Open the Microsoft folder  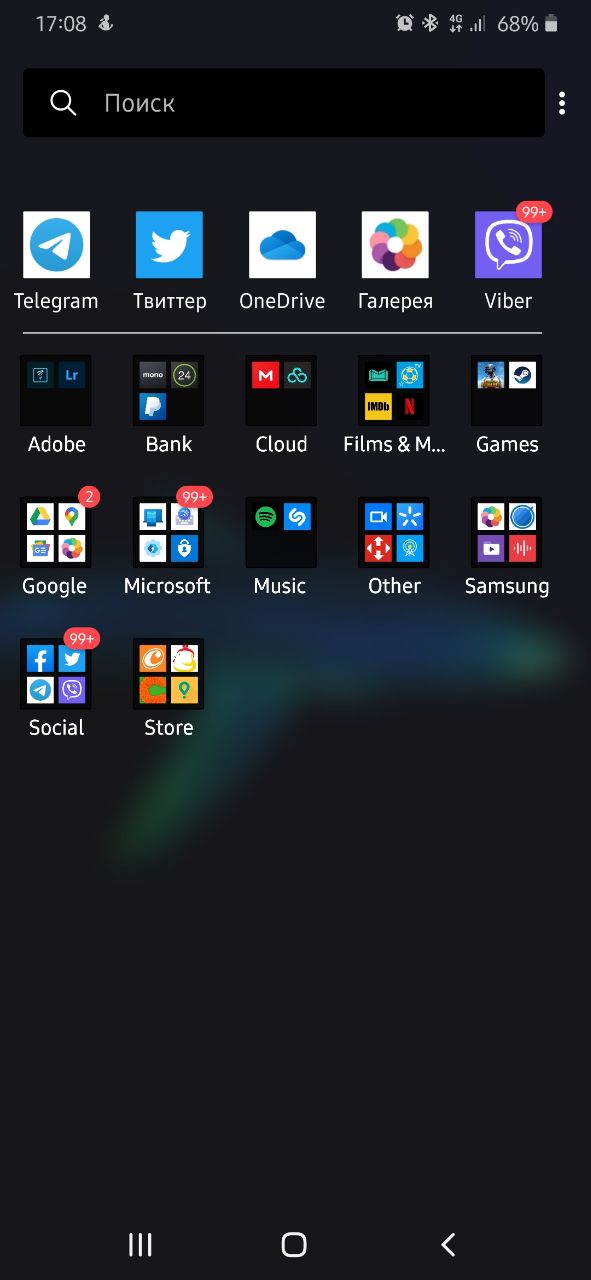click(169, 533)
